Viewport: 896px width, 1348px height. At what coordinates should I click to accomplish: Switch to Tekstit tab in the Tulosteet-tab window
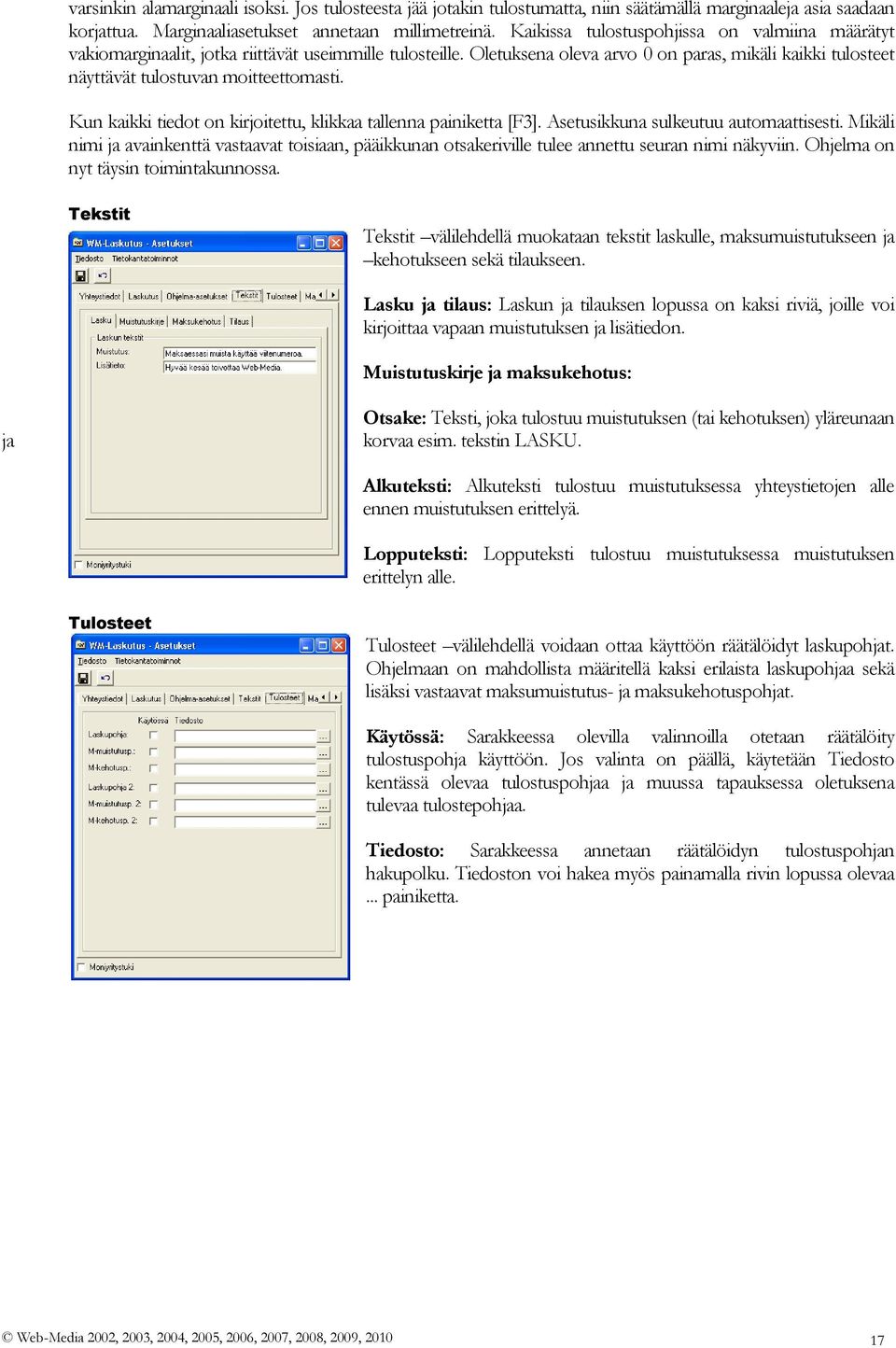[250, 698]
